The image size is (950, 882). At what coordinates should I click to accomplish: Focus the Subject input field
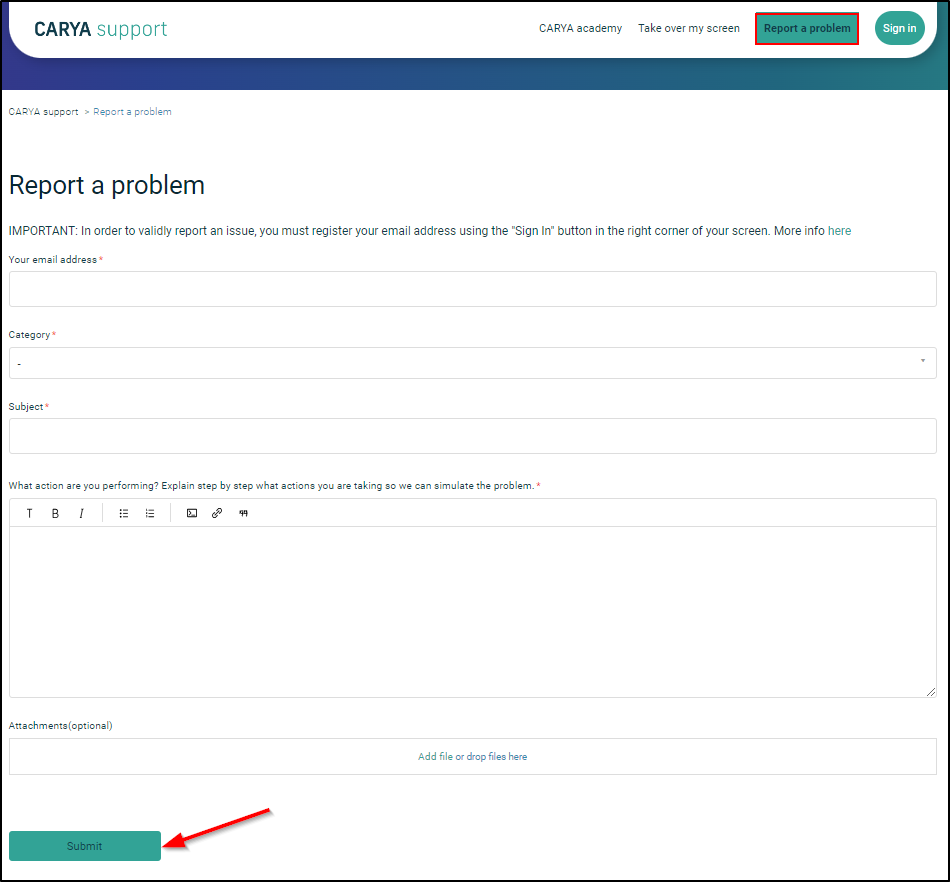(x=473, y=436)
